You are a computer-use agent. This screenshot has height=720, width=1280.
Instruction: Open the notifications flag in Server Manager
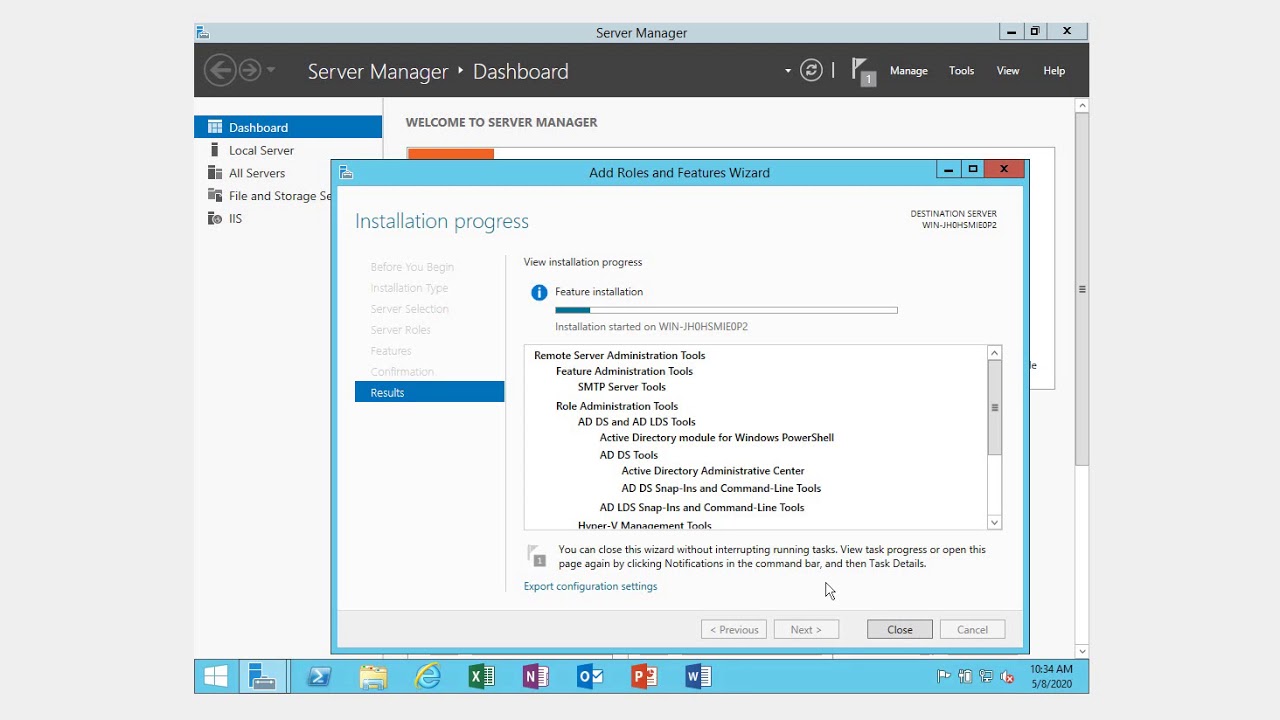pos(863,71)
